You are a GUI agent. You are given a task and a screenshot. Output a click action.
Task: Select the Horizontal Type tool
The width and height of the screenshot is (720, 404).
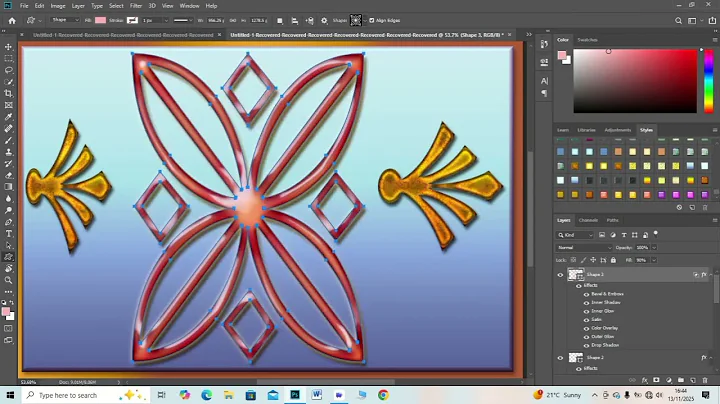[9, 234]
